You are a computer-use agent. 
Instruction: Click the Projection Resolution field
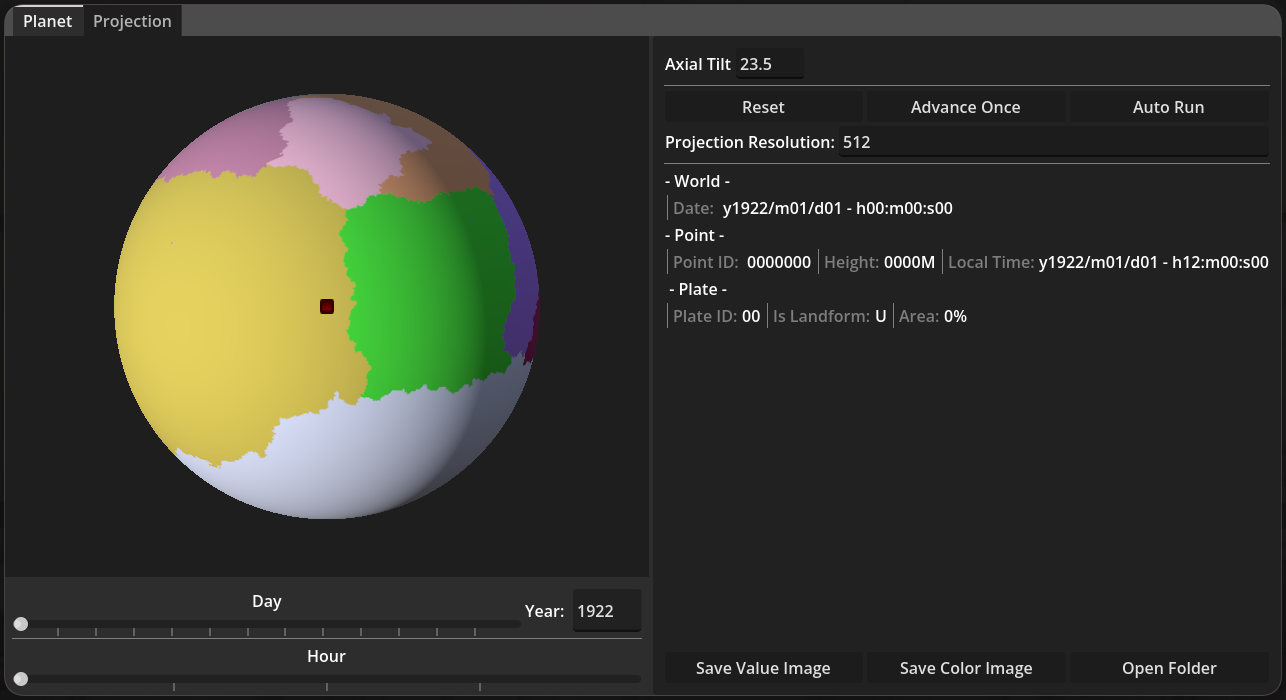(x=1053, y=142)
